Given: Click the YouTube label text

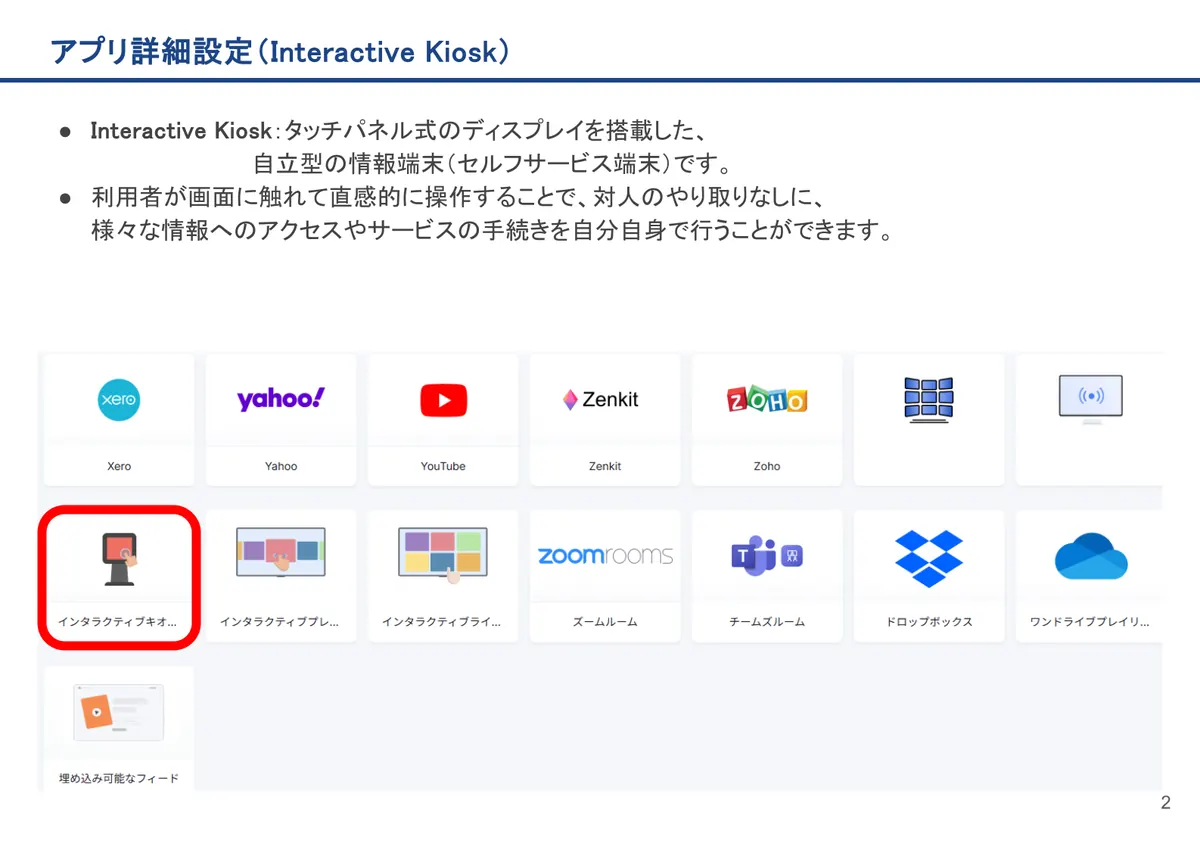Looking at the screenshot, I should click(443, 466).
